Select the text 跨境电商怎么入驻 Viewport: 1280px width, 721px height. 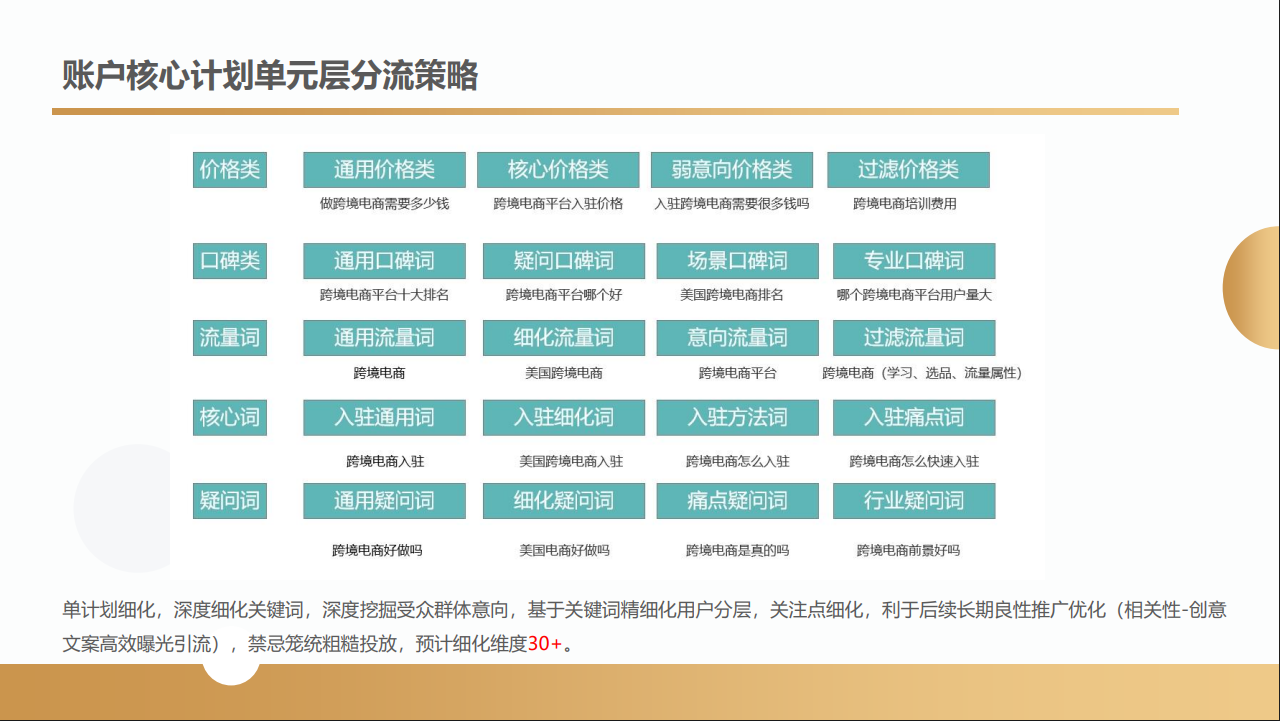(737, 461)
